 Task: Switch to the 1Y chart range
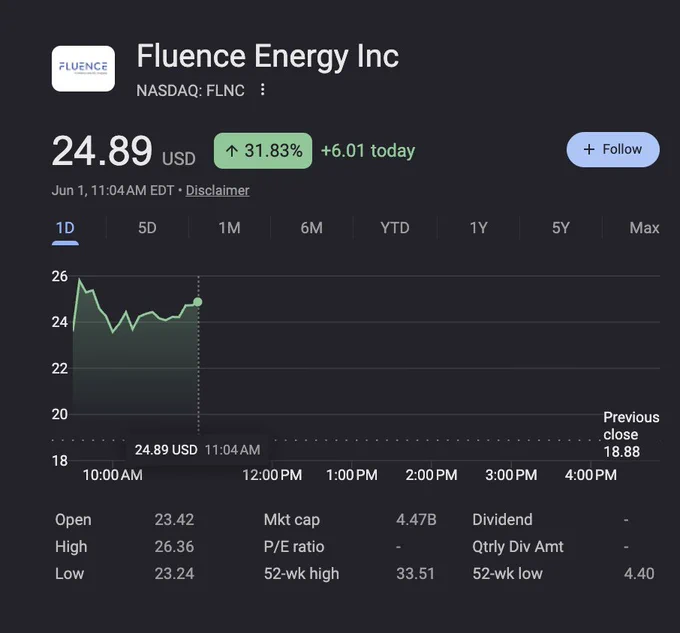(x=478, y=228)
